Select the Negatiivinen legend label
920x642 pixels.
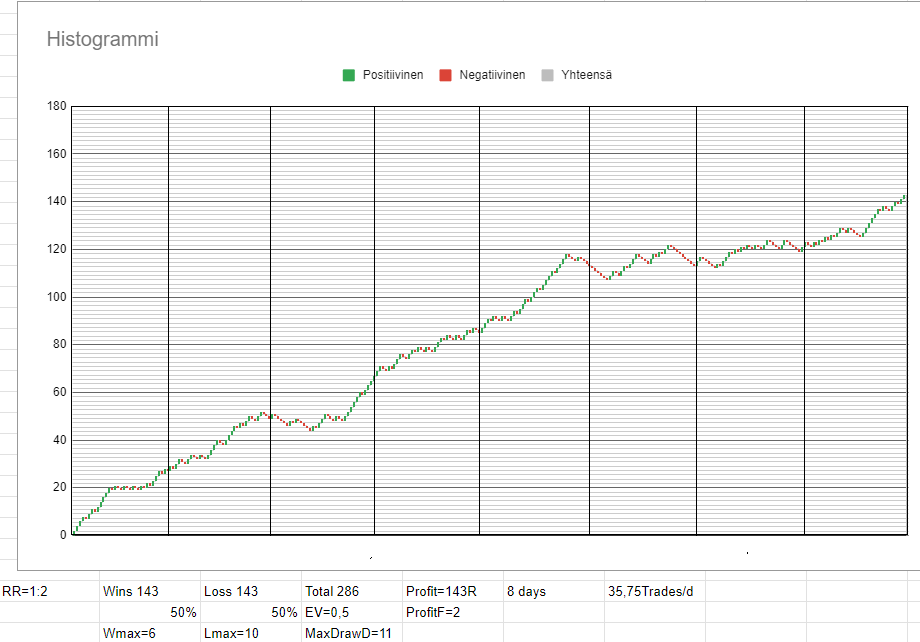(x=492, y=75)
